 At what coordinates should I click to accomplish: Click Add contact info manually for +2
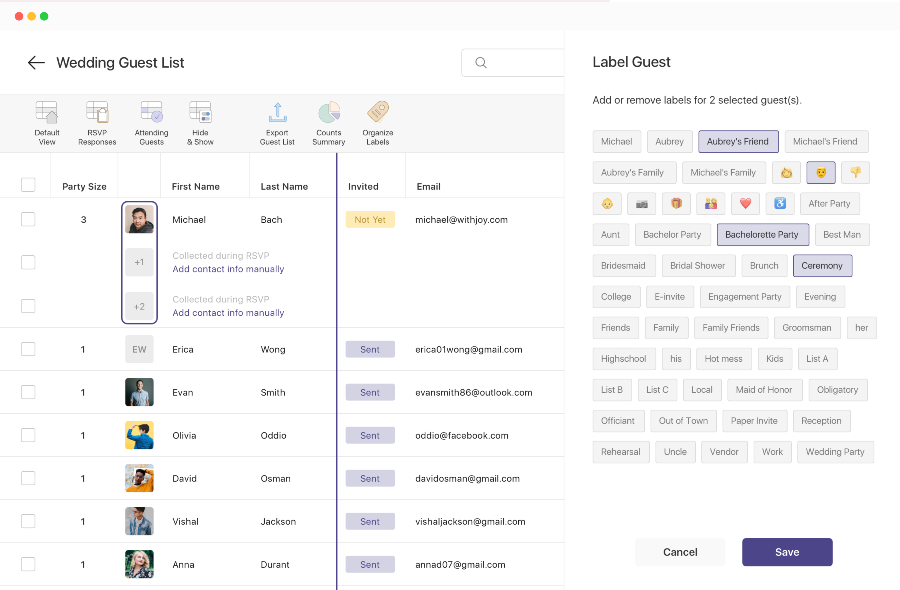pos(228,313)
